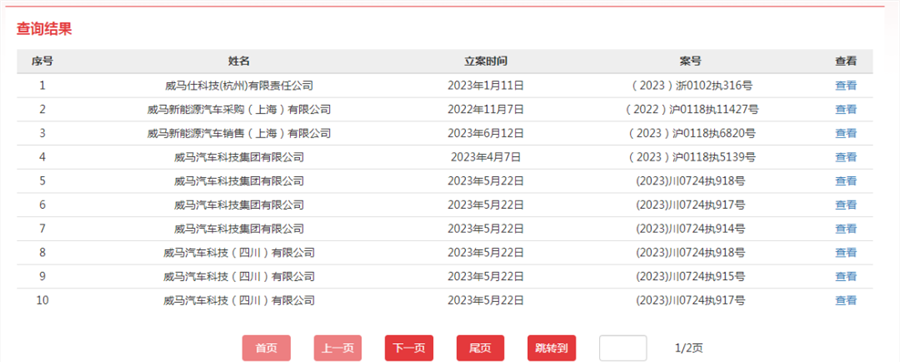Open 查看 link for case 川0724执914号
Viewport: 900px width, 362px height.
pos(845,229)
